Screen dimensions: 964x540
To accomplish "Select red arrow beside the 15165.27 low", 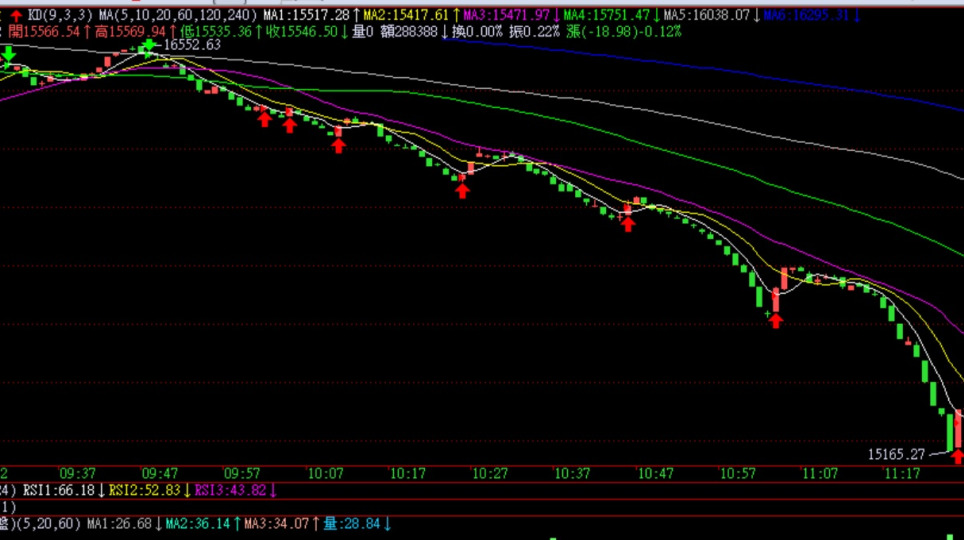I will [958, 458].
